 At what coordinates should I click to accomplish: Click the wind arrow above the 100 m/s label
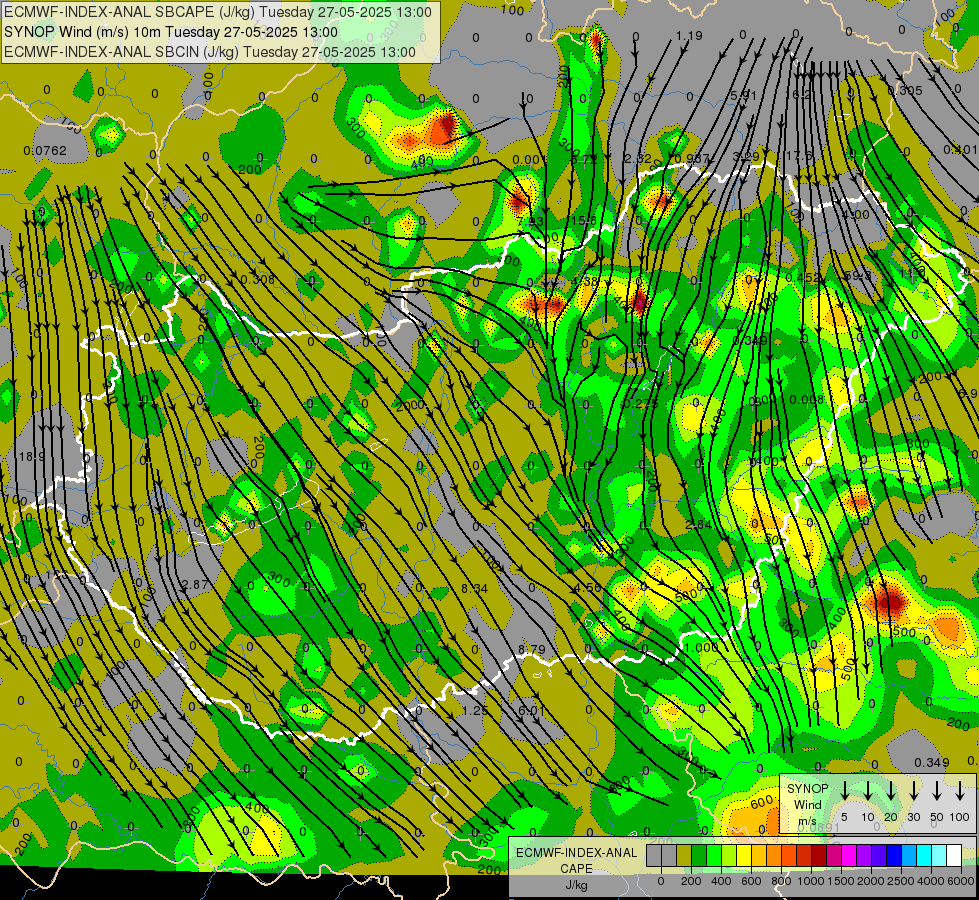pyautogui.click(x=960, y=791)
